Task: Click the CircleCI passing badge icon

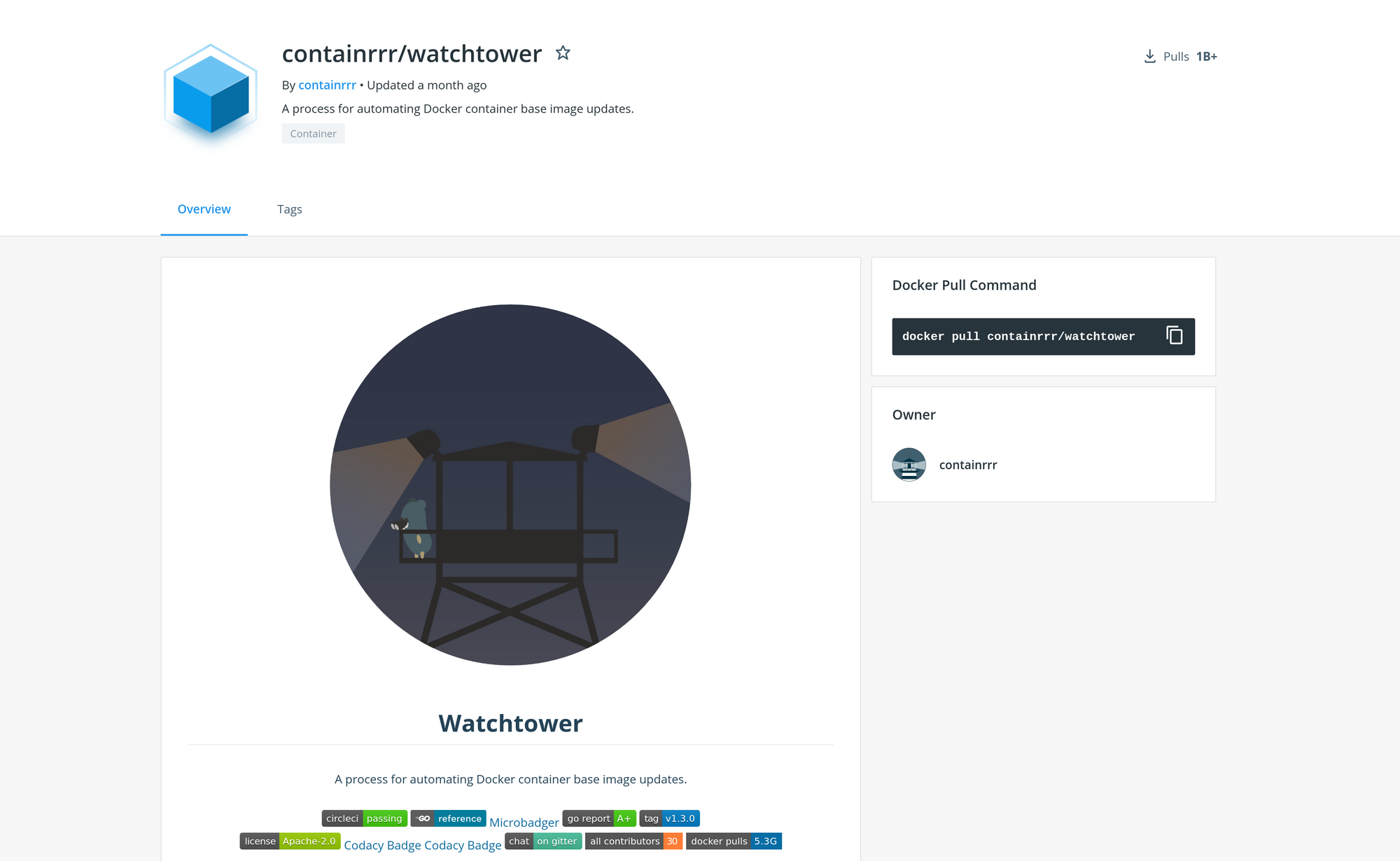Action: pos(361,818)
